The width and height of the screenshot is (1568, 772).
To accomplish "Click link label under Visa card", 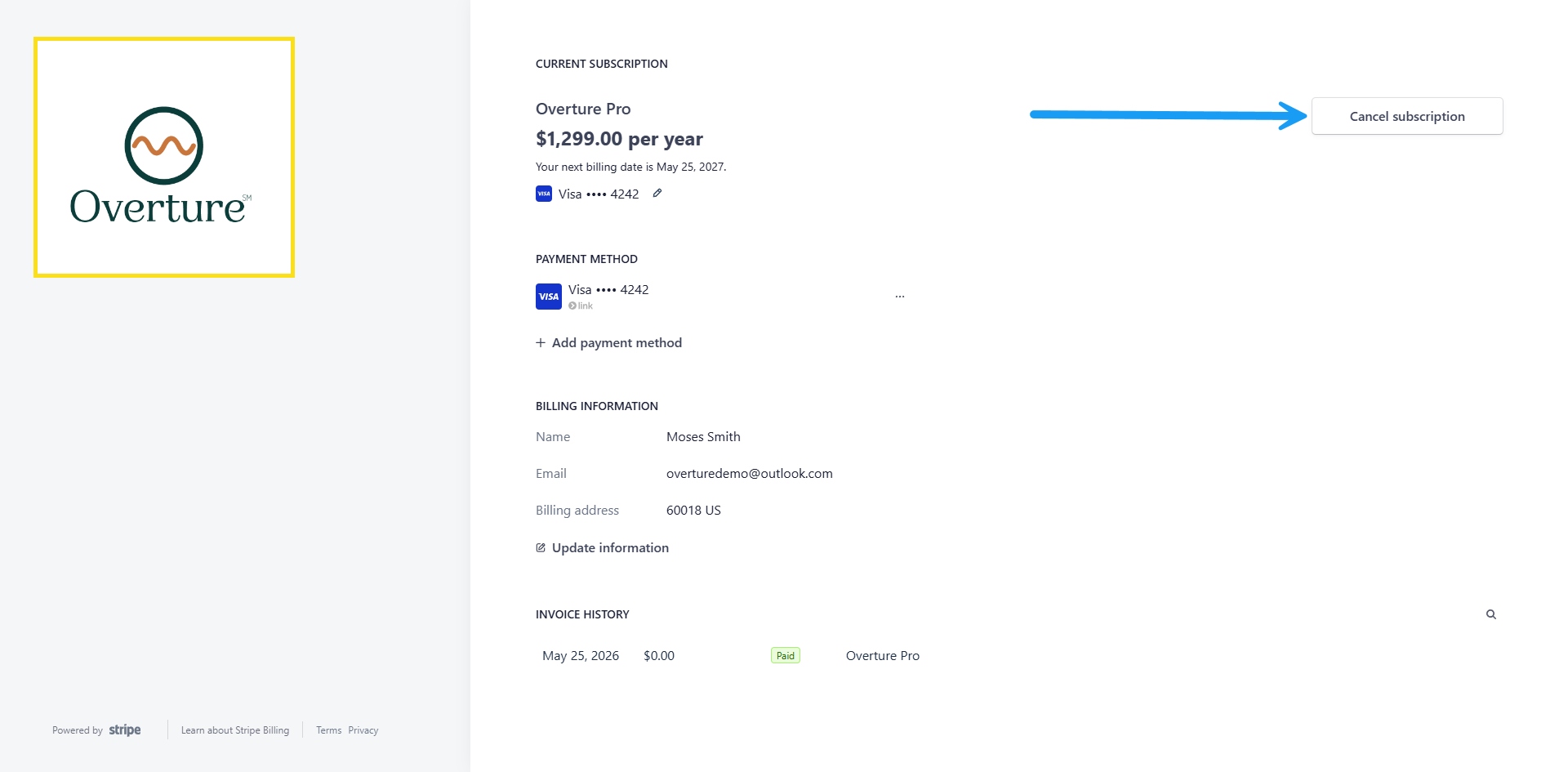I will pos(581,306).
